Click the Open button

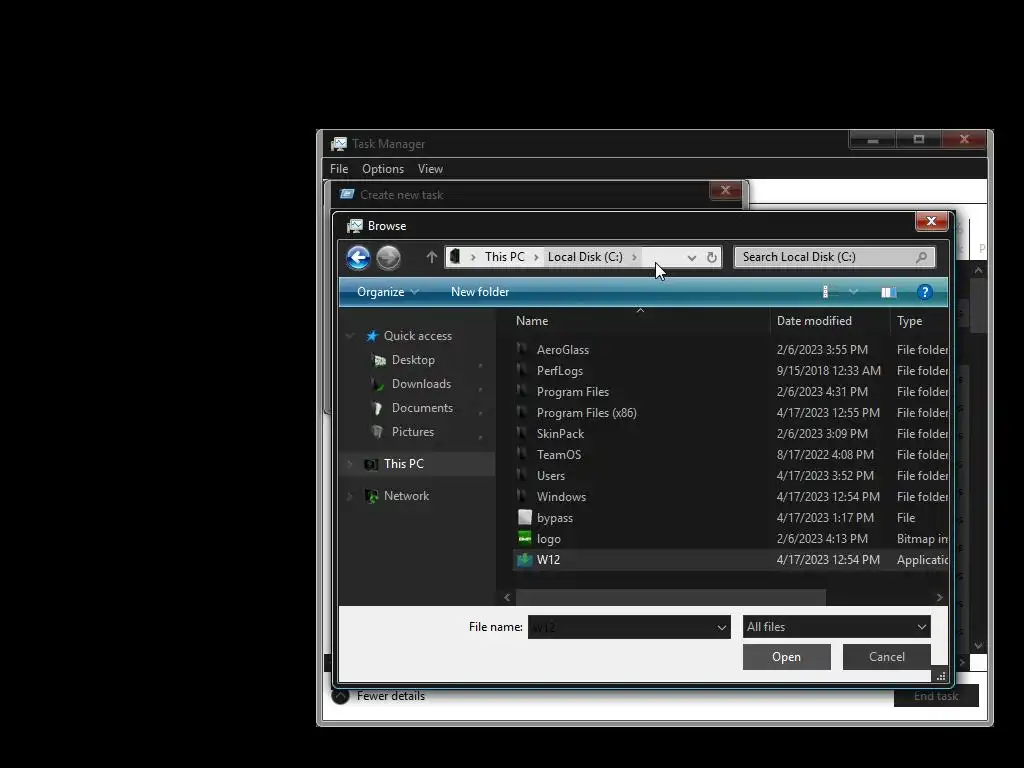[786, 657]
